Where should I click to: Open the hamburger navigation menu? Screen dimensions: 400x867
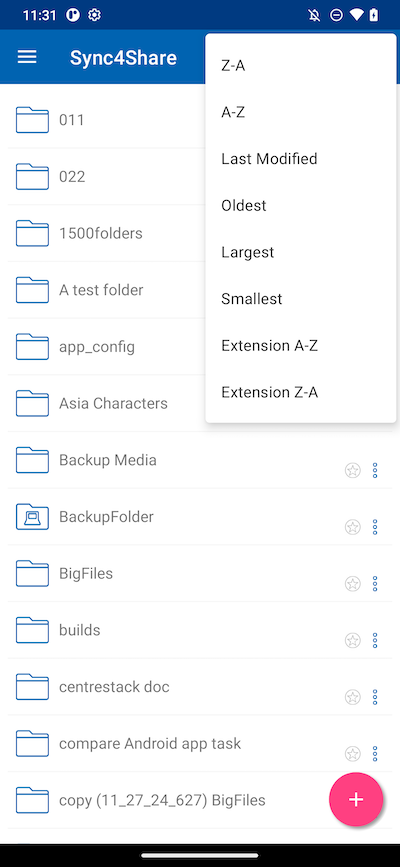[x=27, y=57]
